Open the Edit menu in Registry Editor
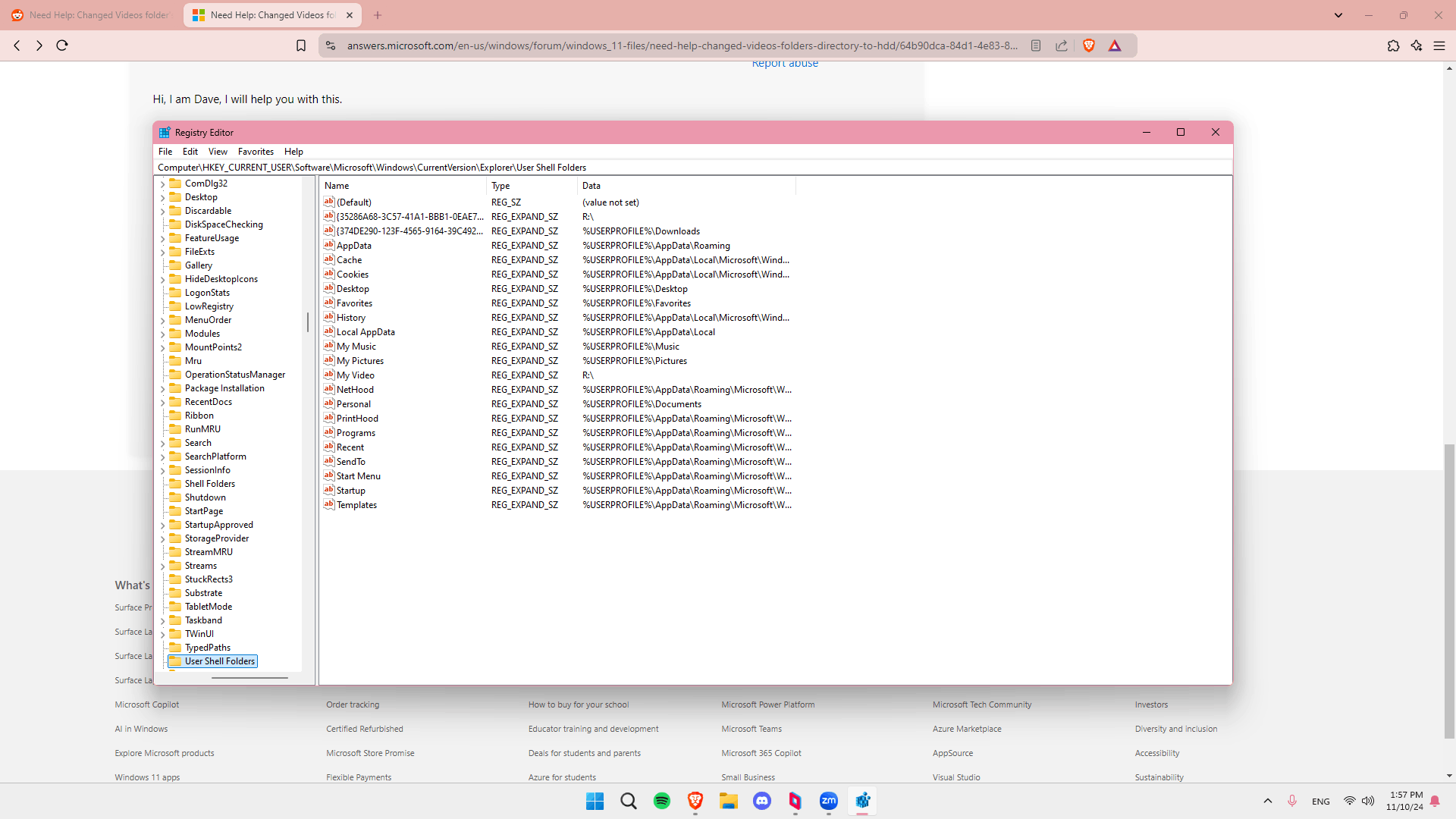 pyautogui.click(x=190, y=152)
